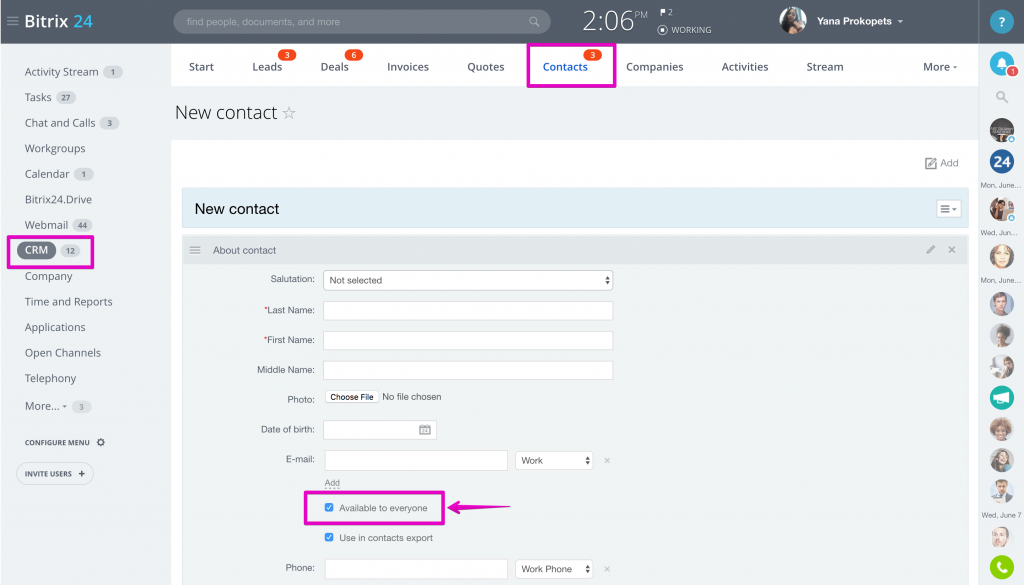This screenshot has height=585, width=1024.
Task: Remove the E-mail field with its X
Action: tap(607, 460)
